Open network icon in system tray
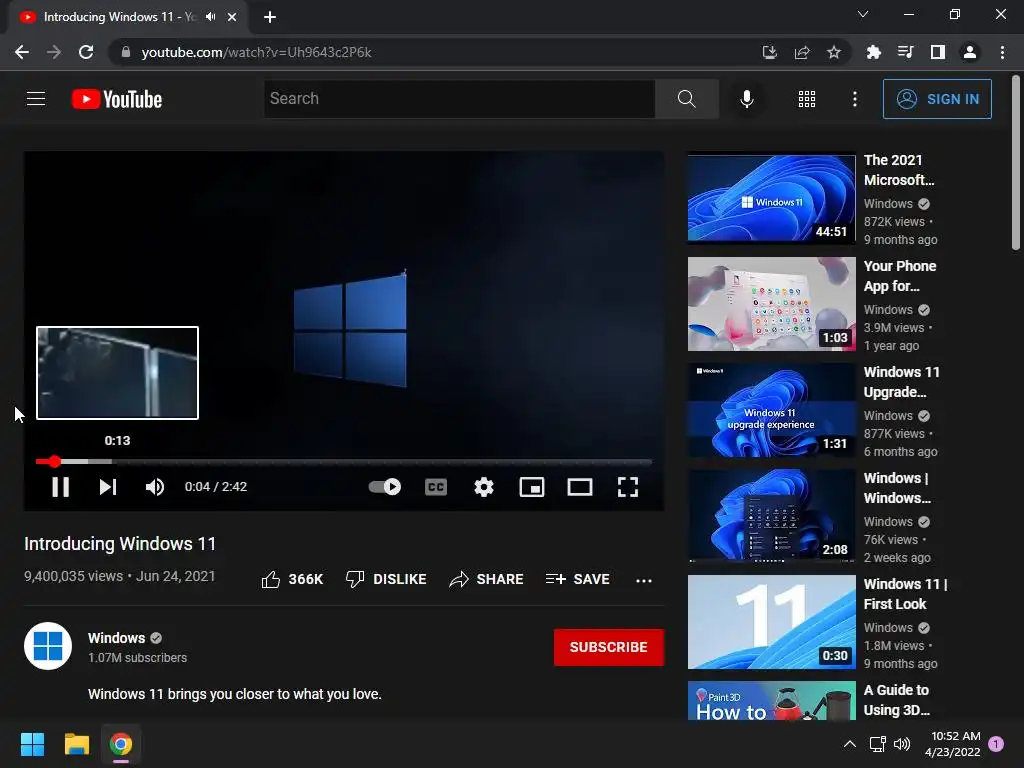 (x=877, y=744)
